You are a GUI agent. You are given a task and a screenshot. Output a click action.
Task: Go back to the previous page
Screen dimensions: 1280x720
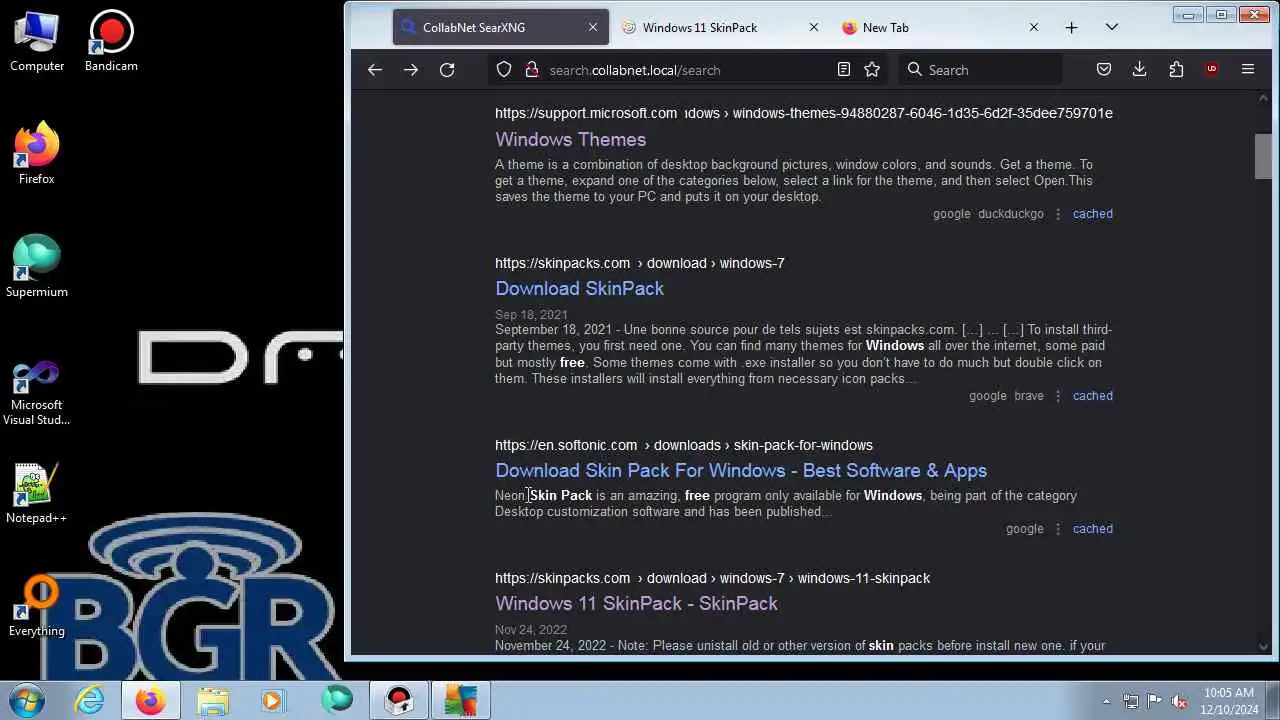click(x=375, y=70)
